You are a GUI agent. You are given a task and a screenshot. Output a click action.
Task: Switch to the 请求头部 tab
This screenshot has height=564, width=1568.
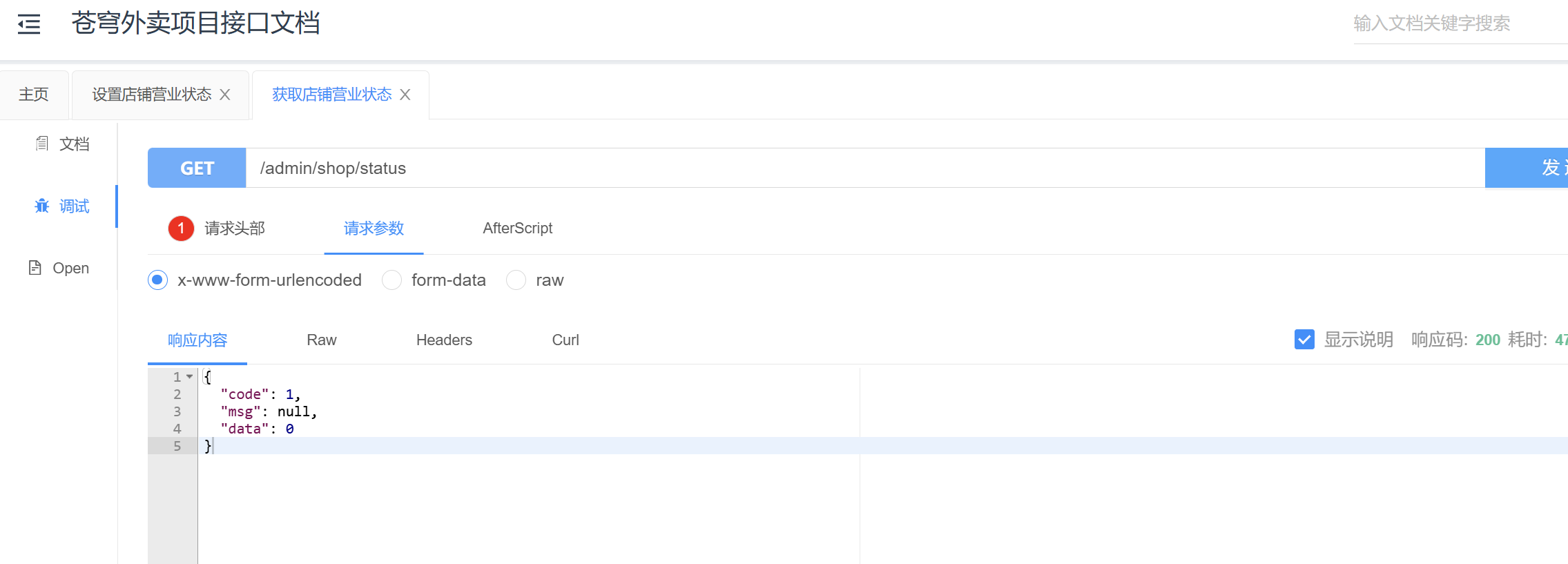click(x=235, y=228)
